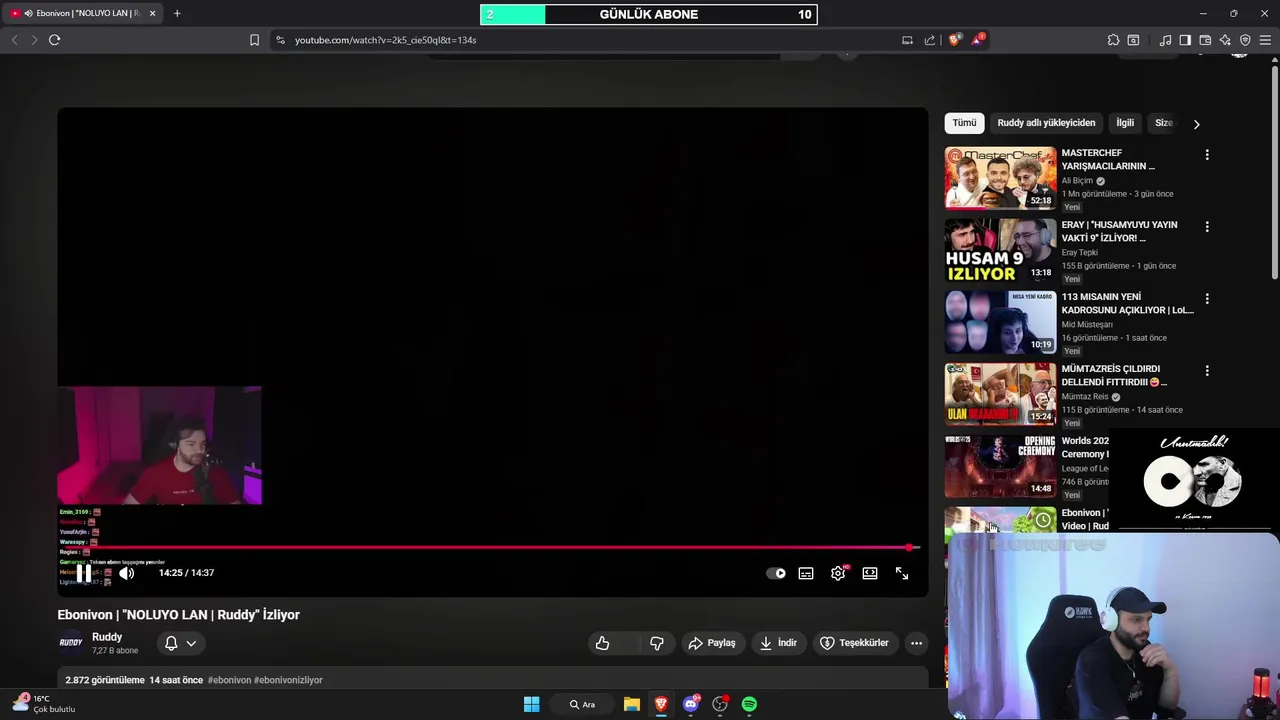Image resolution: width=1280 pixels, height=720 pixels.
Task: Toggle subtitles with the captions icon
Action: point(806,573)
